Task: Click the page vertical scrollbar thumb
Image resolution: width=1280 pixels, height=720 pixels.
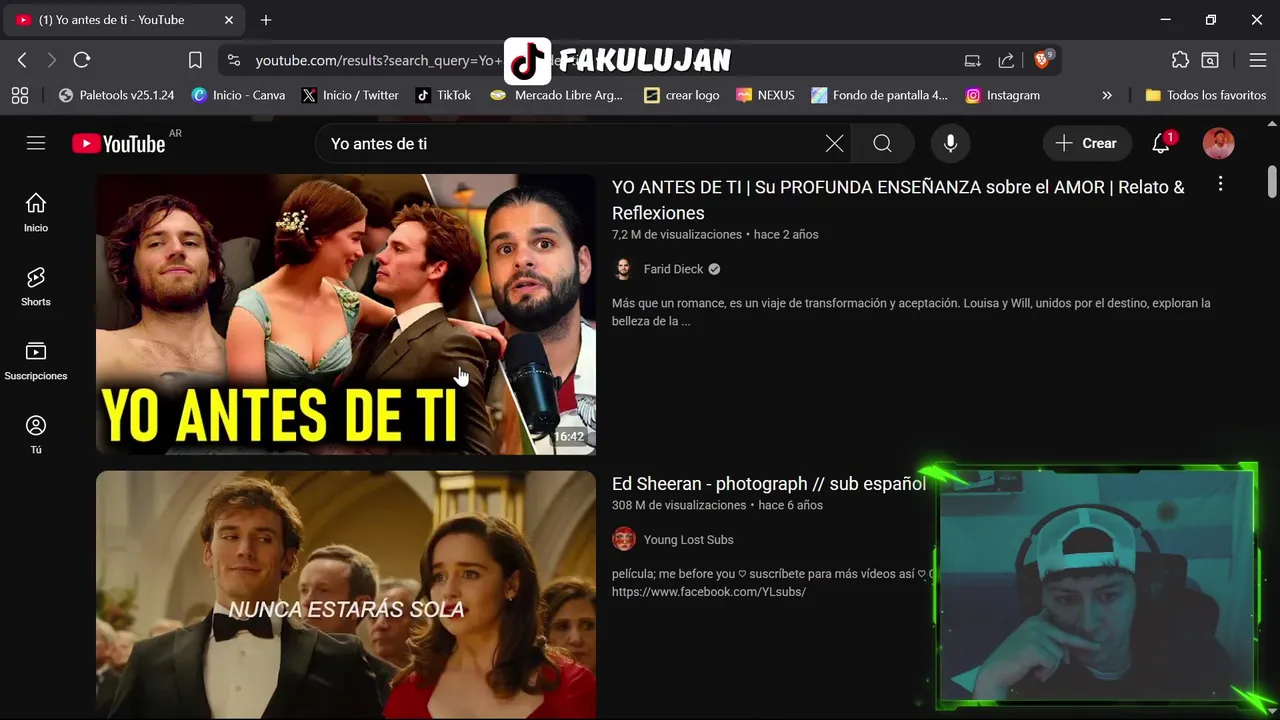Action: [1272, 182]
